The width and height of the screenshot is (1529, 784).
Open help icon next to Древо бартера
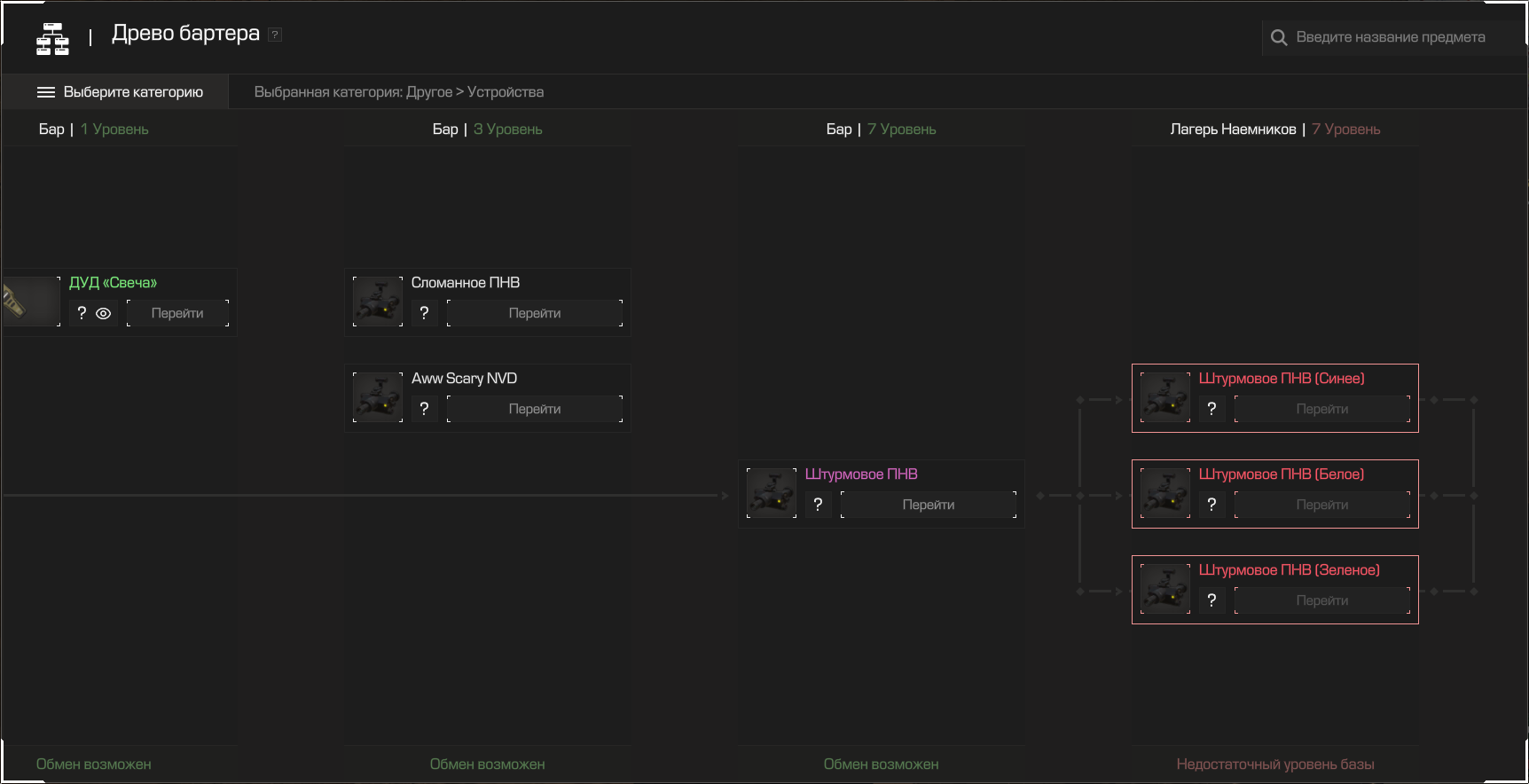point(275,35)
